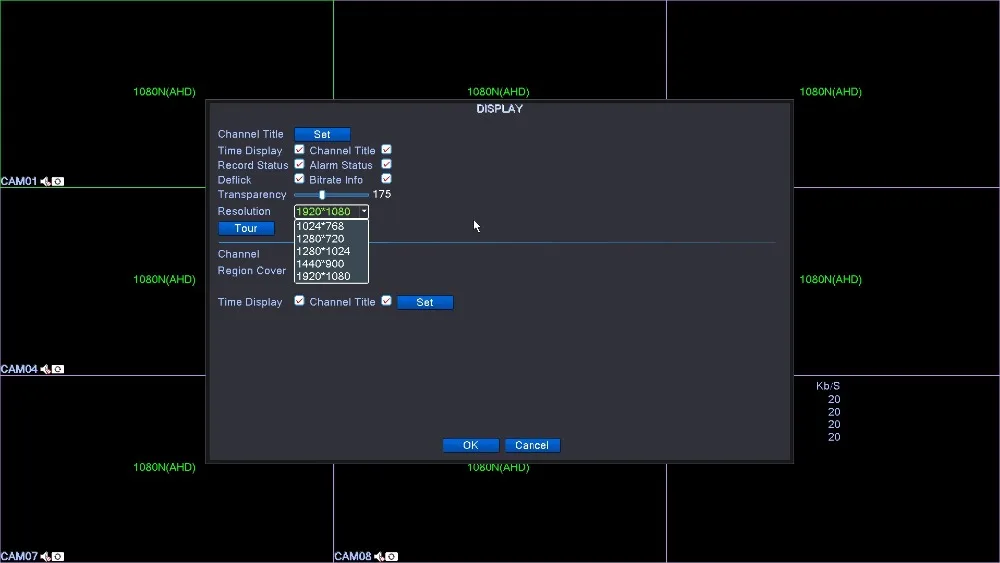Toggle the upper Time Display checkbox
Image resolution: width=1000 pixels, height=563 pixels.
click(299, 150)
